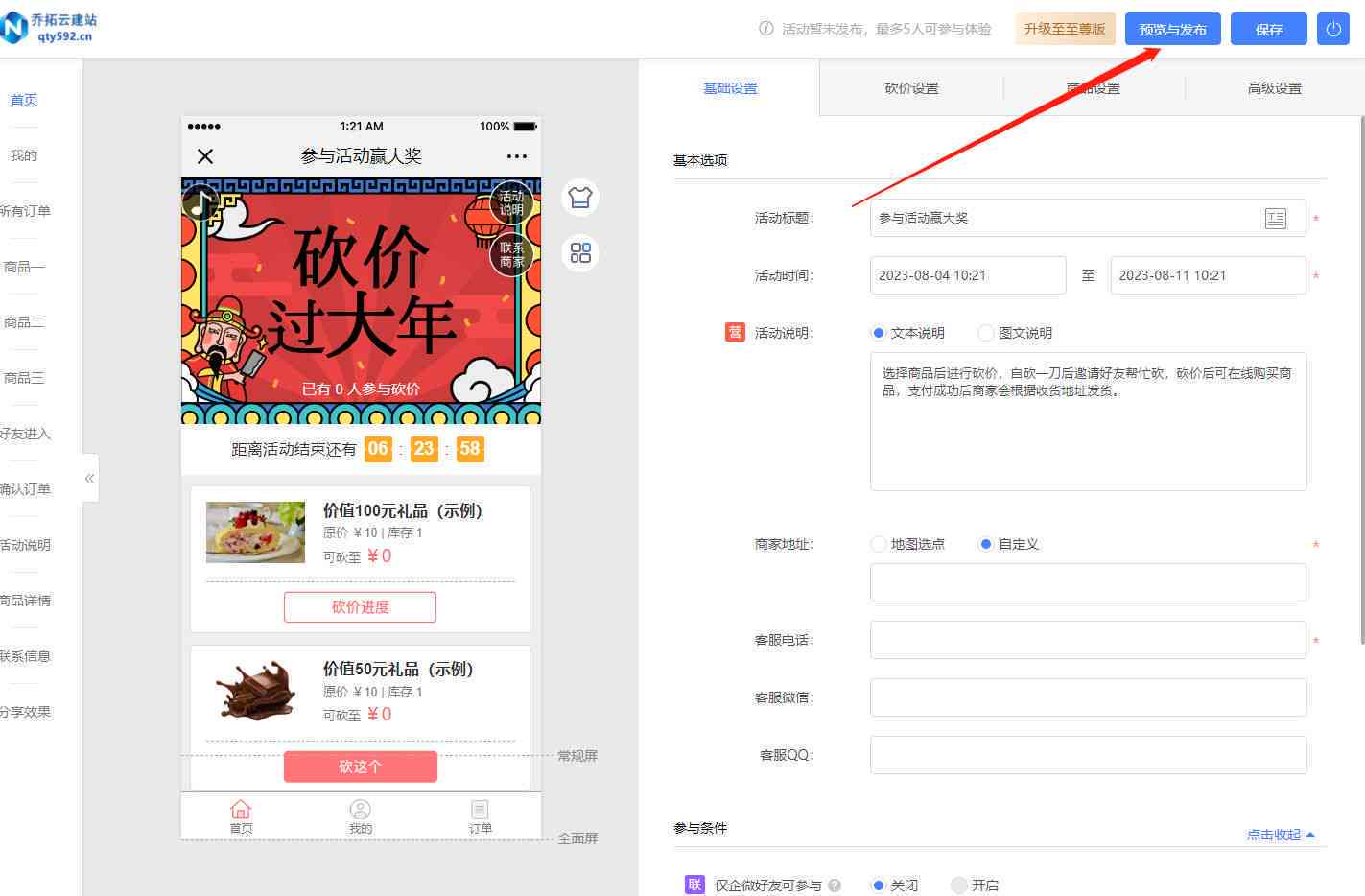Select 商品二 in left sidebar
The image size is (1365, 896).
(x=24, y=322)
